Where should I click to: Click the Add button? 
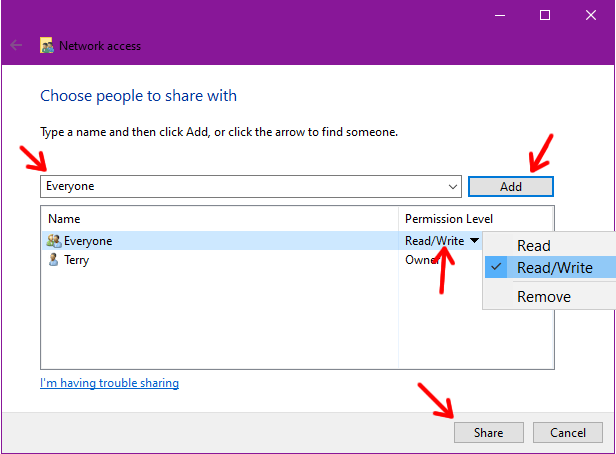coord(511,187)
